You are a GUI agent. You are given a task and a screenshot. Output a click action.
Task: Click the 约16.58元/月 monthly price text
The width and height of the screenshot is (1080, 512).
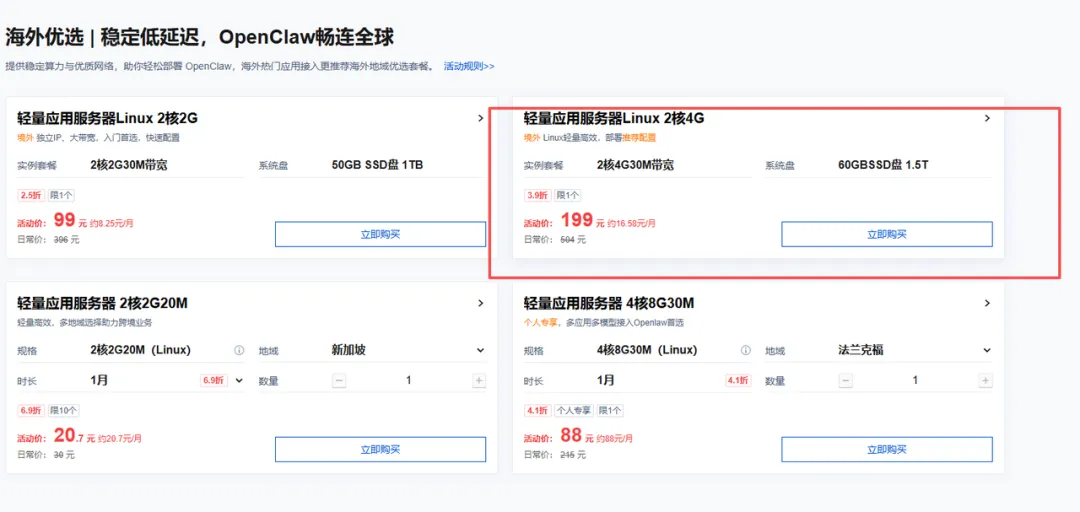coord(632,224)
